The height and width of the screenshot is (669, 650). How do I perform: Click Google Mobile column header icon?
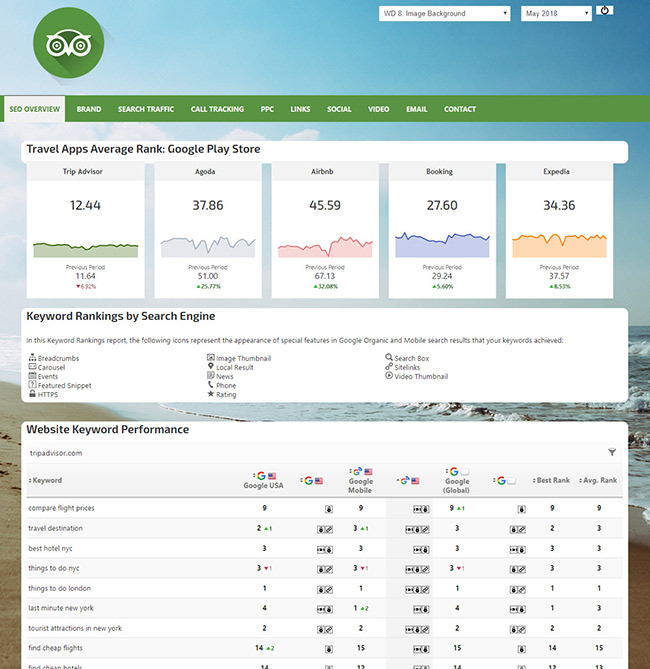click(x=358, y=471)
